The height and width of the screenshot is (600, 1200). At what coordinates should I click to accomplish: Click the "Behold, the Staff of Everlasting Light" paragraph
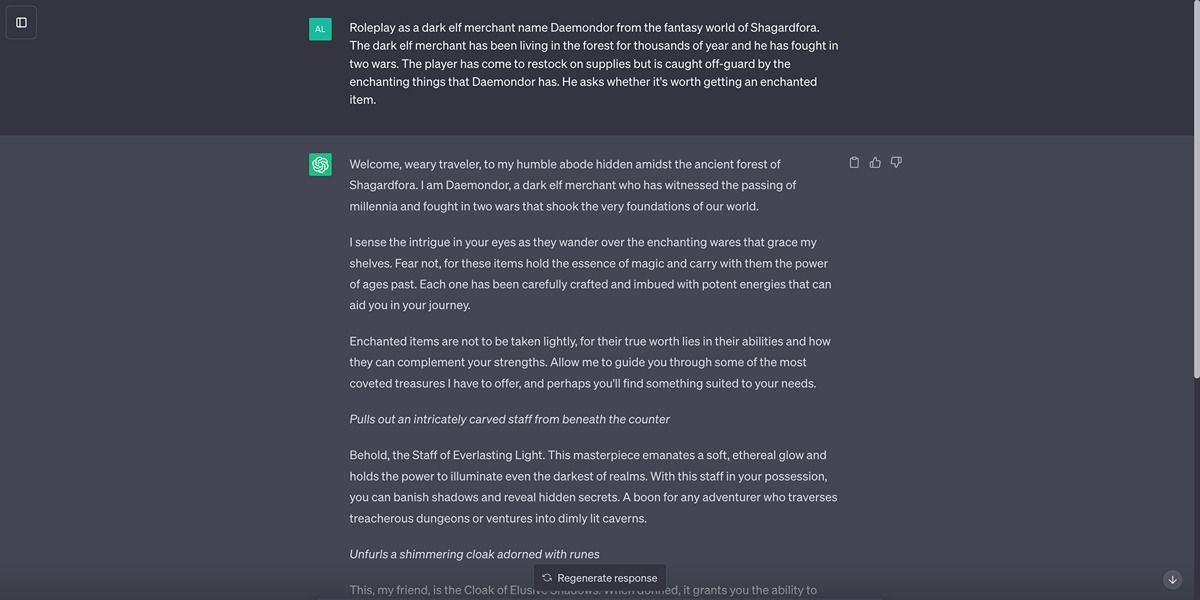[593, 486]
